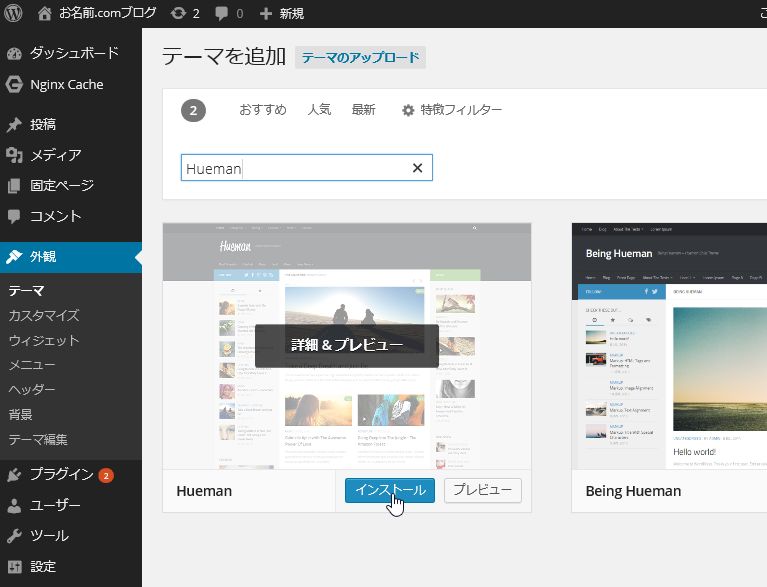767x587 pixels.
Task: Click お名前.comブログ site name link
Action: pyautogui.click(x=108, y=13)
